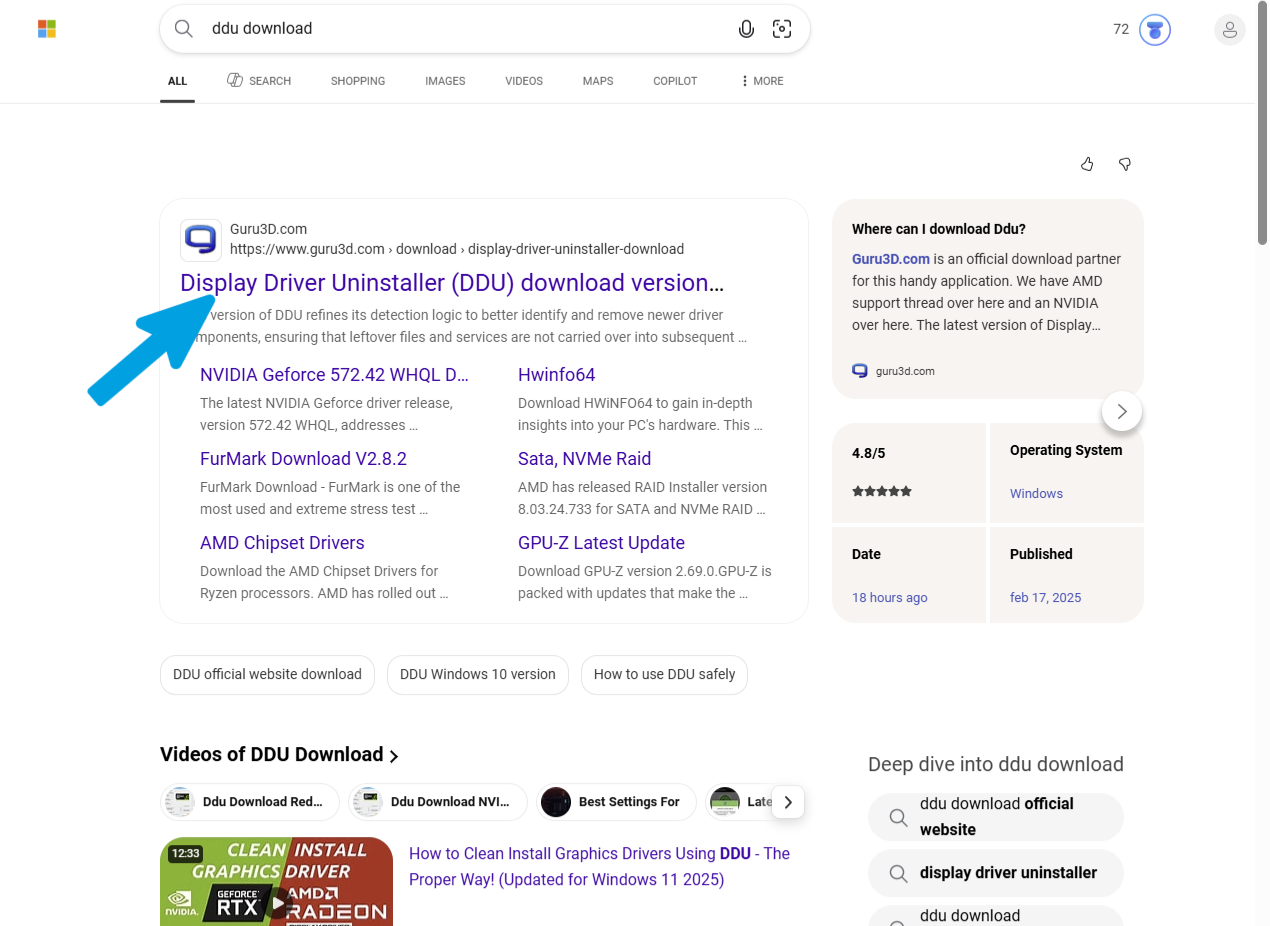The image size is (1270, 926).
Task: Open visual search camera icon
Action: (x=782, y=29)
